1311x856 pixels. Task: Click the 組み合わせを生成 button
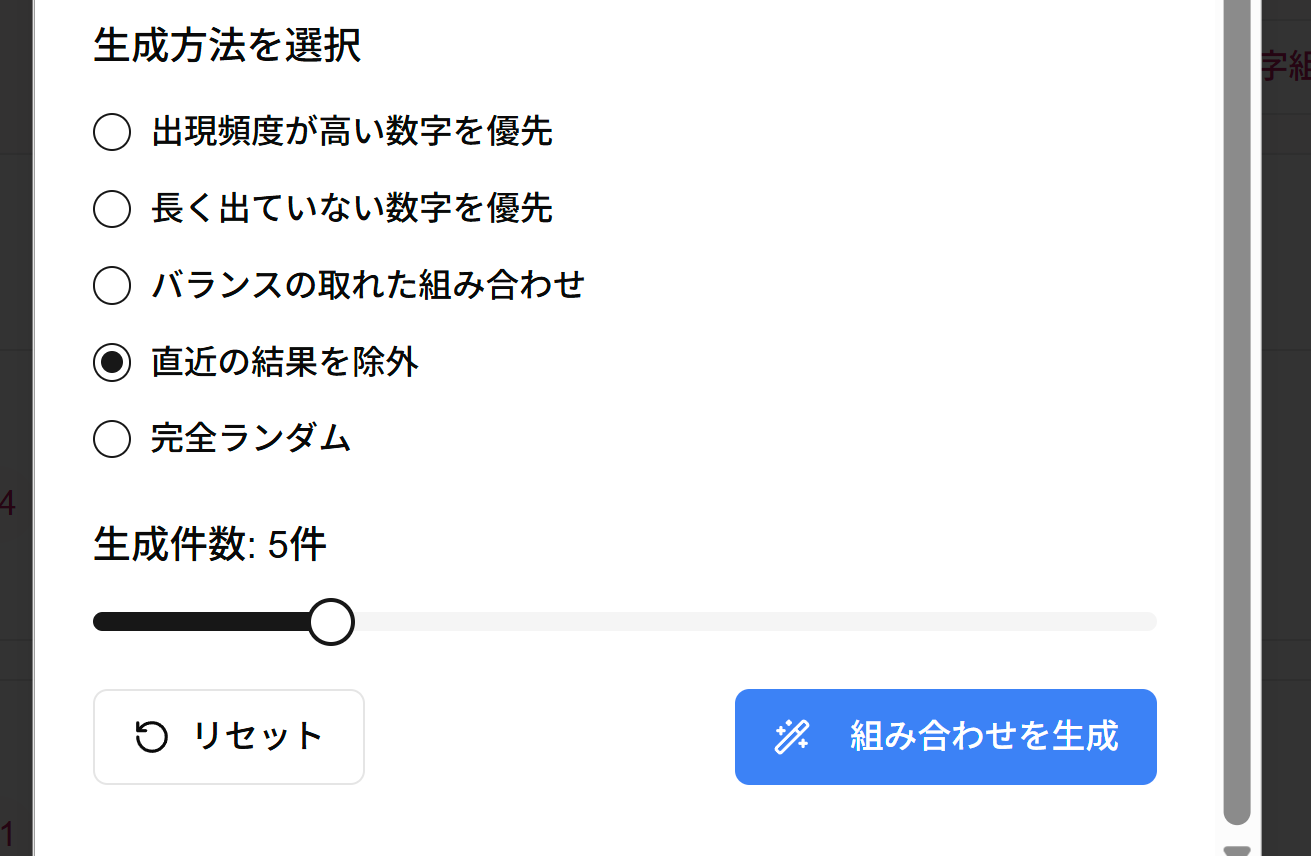tap(946, 737)
